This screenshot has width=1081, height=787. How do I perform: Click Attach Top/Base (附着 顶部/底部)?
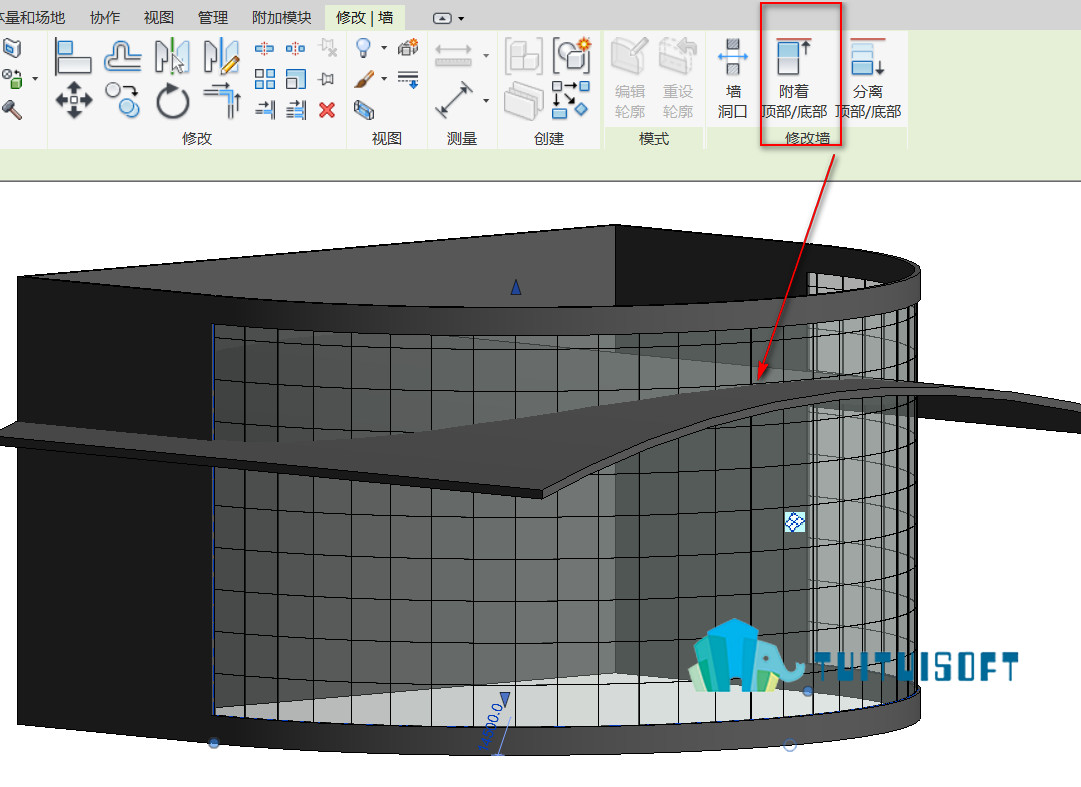click(x=794, y=78)
